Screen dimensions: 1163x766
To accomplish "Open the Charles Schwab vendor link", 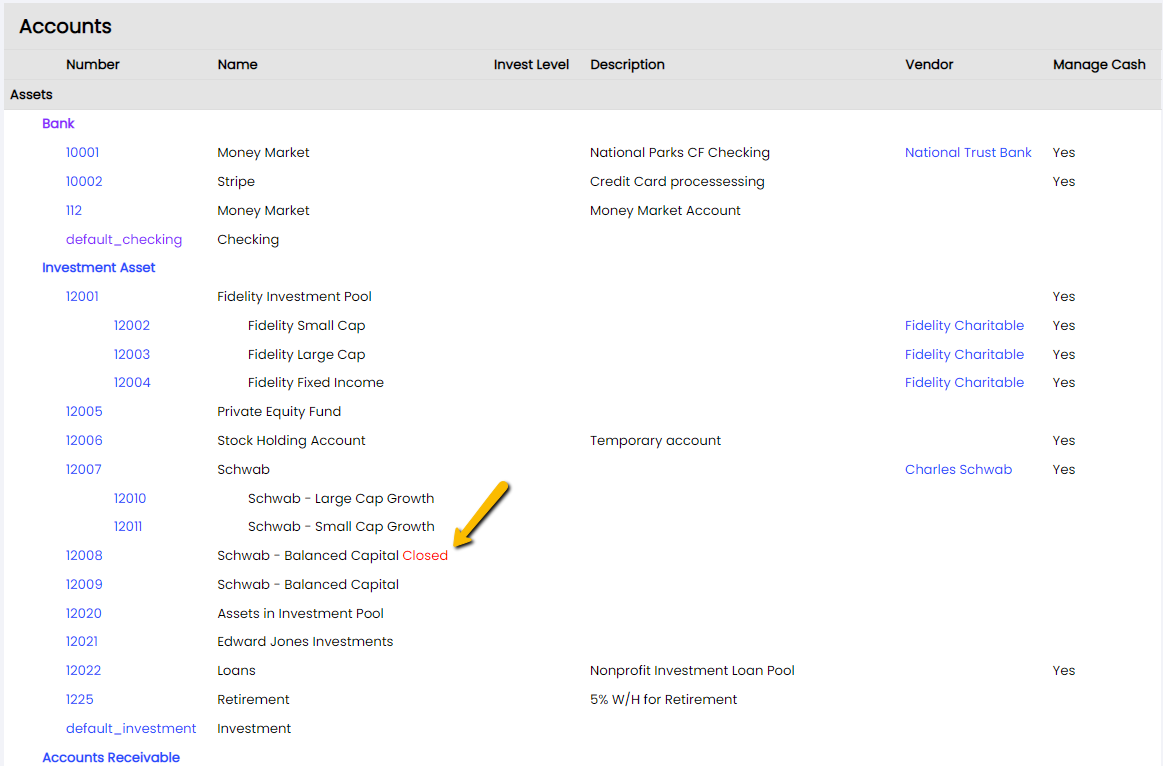I will click(958, 469).
